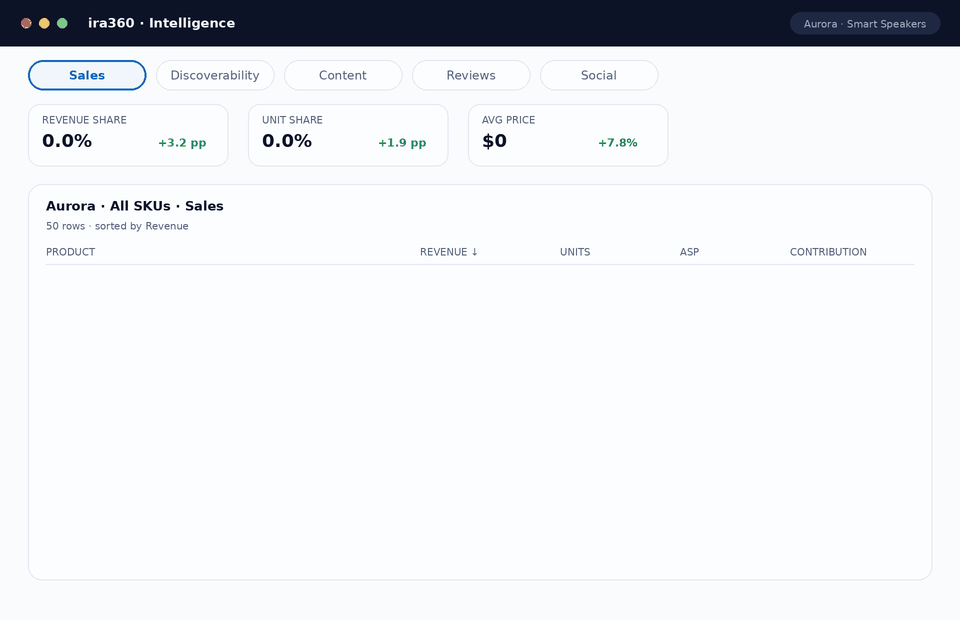
Task: Switch to the Sales tab
Action: point(87,75)
